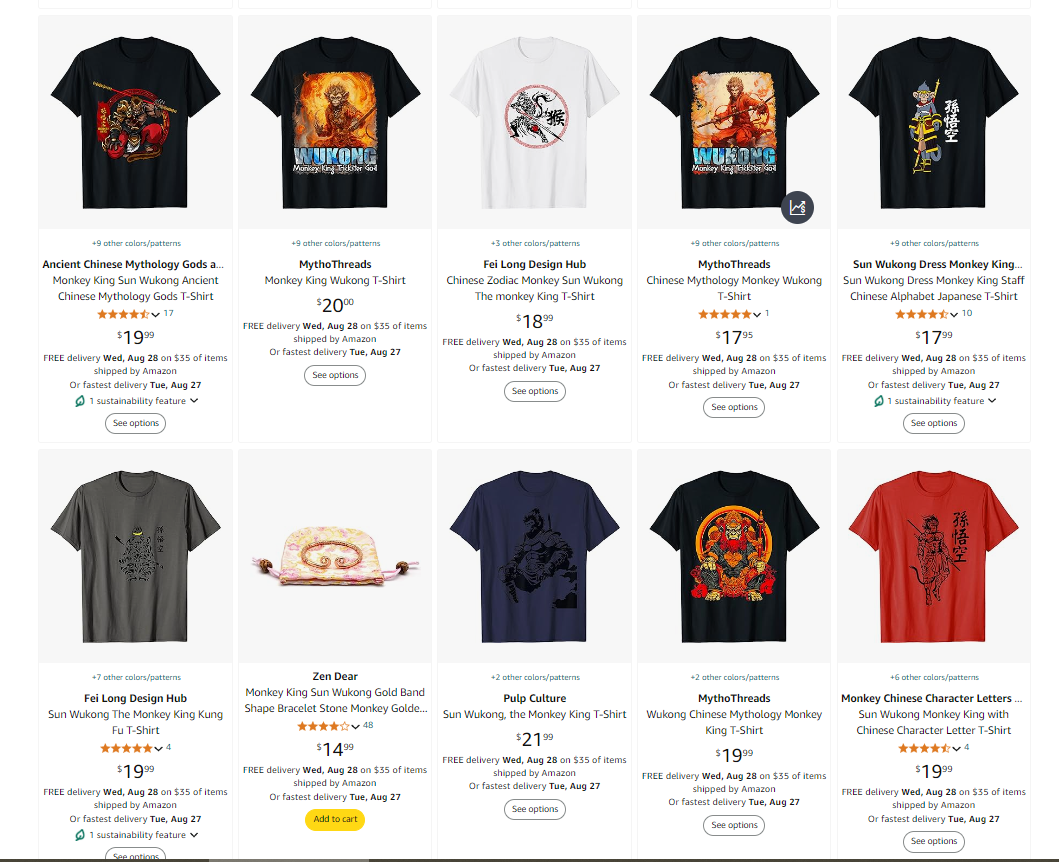Click the green sustainability leaf icon under Ancient Chinese Mythology shirt

pyautogui.click(x=80, y=401)
